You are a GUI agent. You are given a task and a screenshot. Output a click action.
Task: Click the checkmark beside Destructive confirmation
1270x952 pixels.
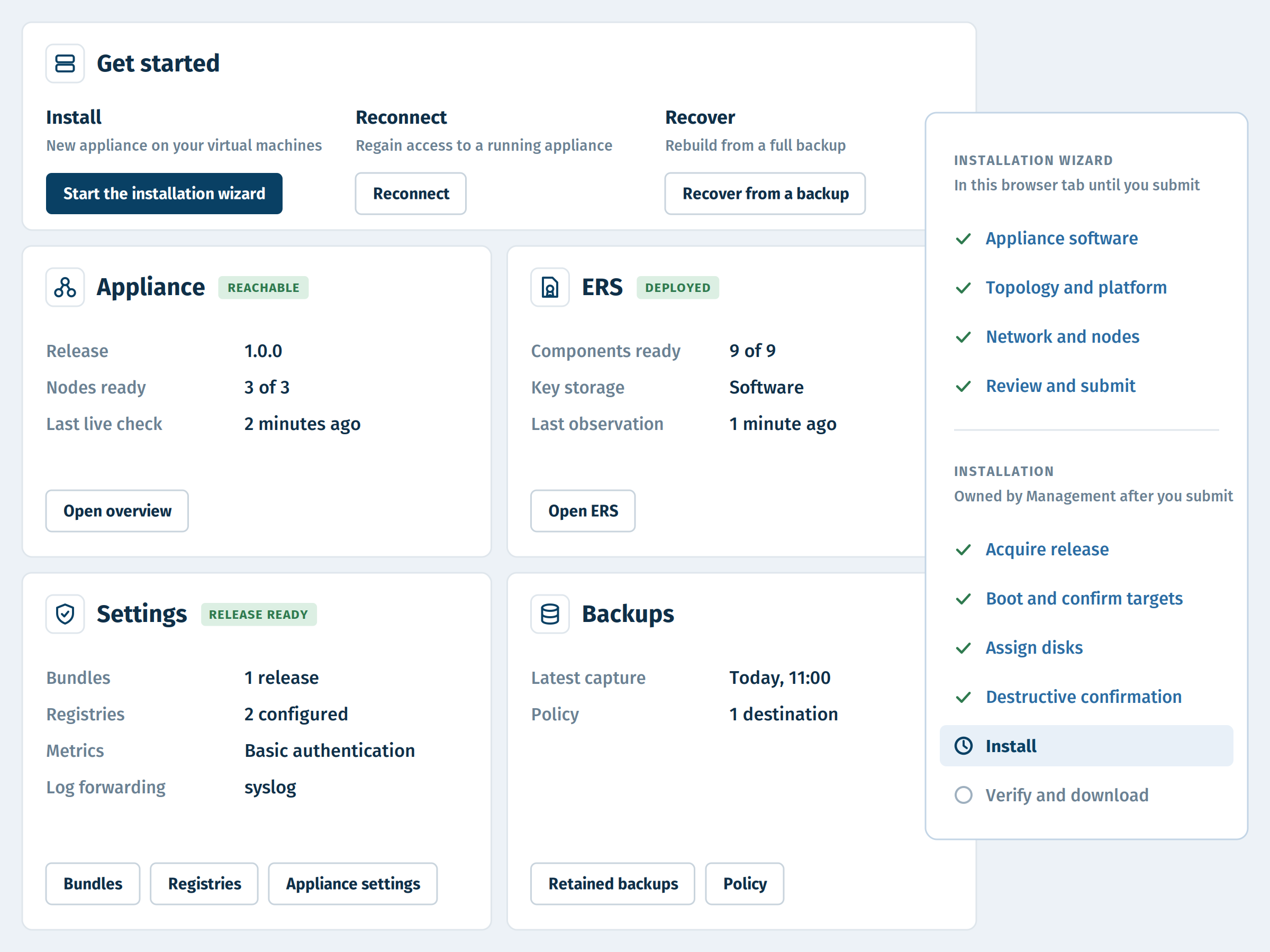964,697
